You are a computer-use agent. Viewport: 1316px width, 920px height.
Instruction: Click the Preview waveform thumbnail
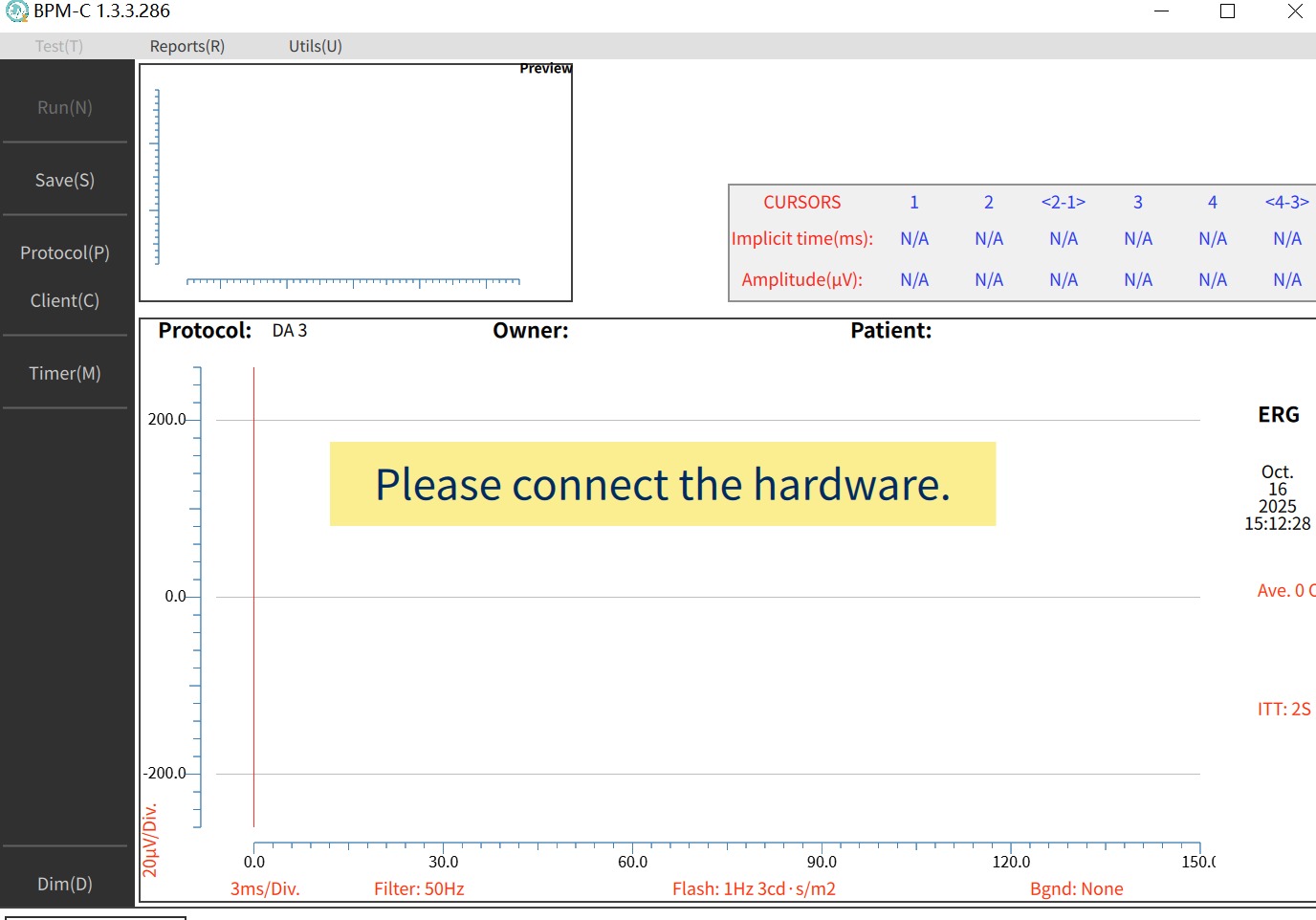click(356, 183)
